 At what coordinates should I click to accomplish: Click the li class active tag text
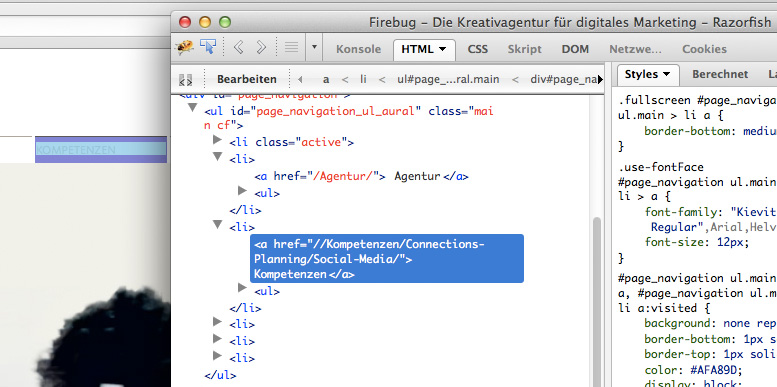coord(291,143)
